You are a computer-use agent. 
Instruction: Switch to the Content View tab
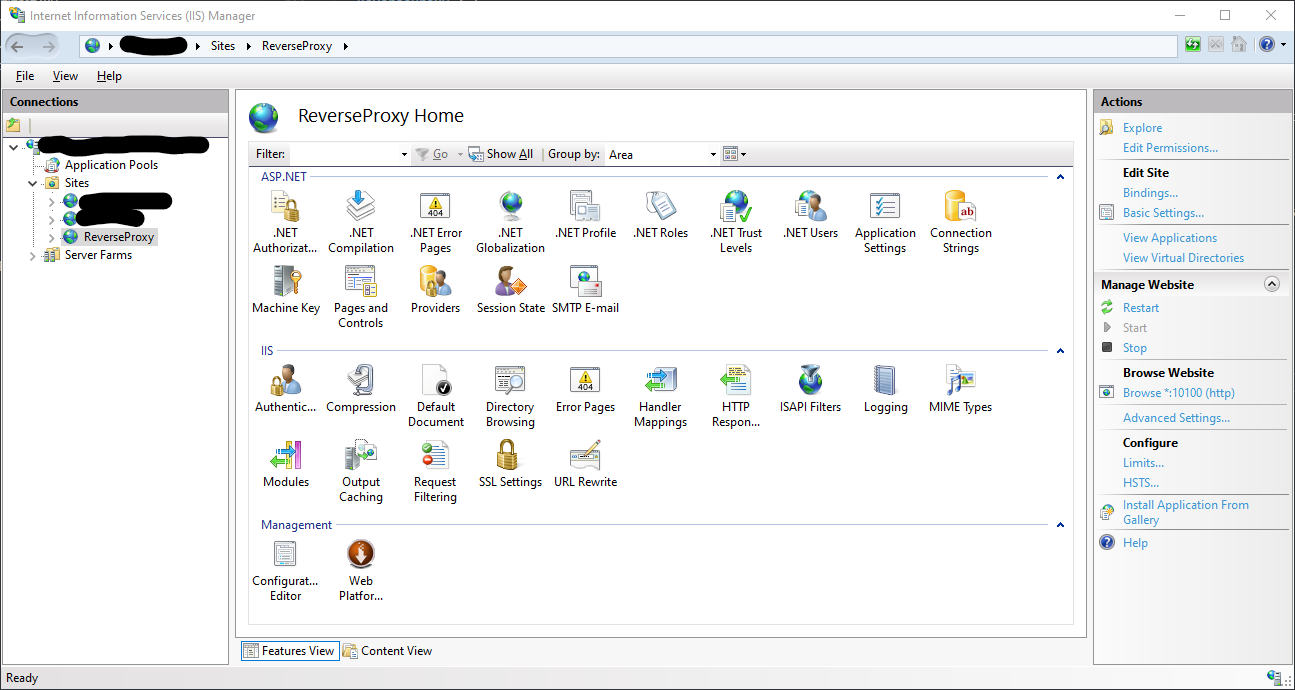[388, 651]
